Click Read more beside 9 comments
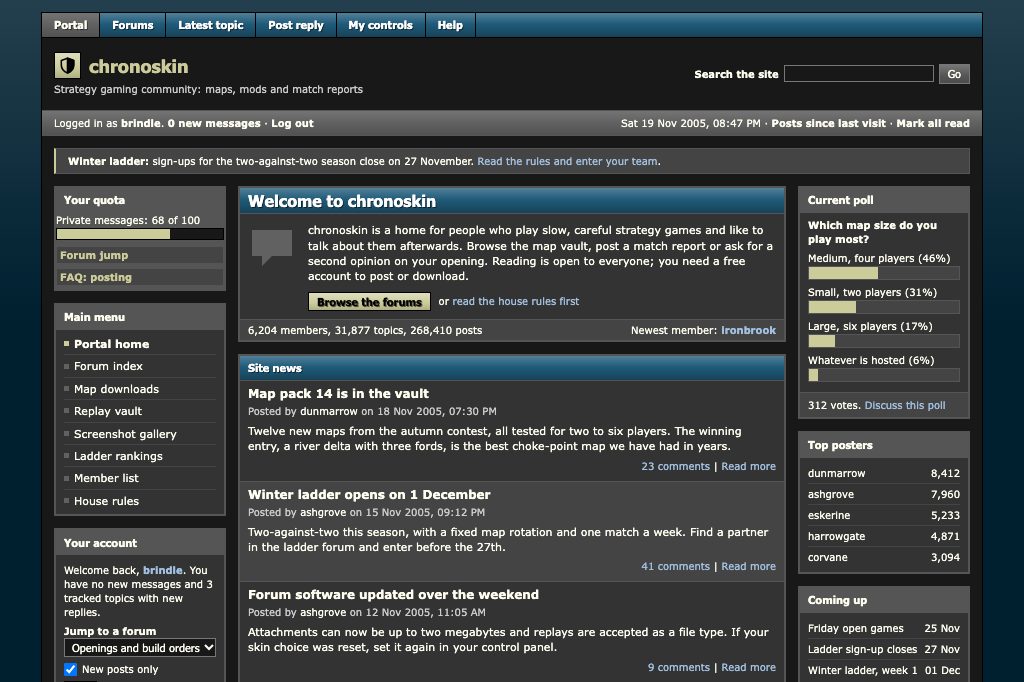Viewport: 1024px width, 682px height. [x=748, y=668]
